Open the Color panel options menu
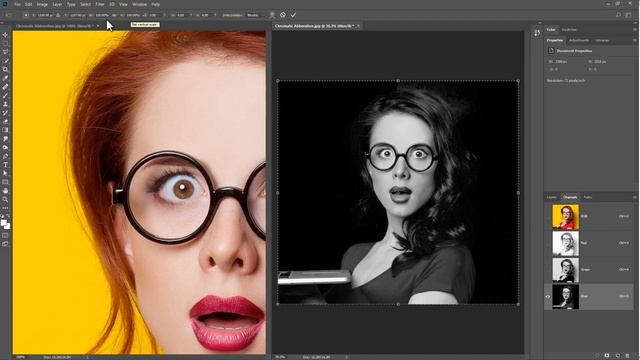Viewport: 640px width, 360px height. pos(635,29)
